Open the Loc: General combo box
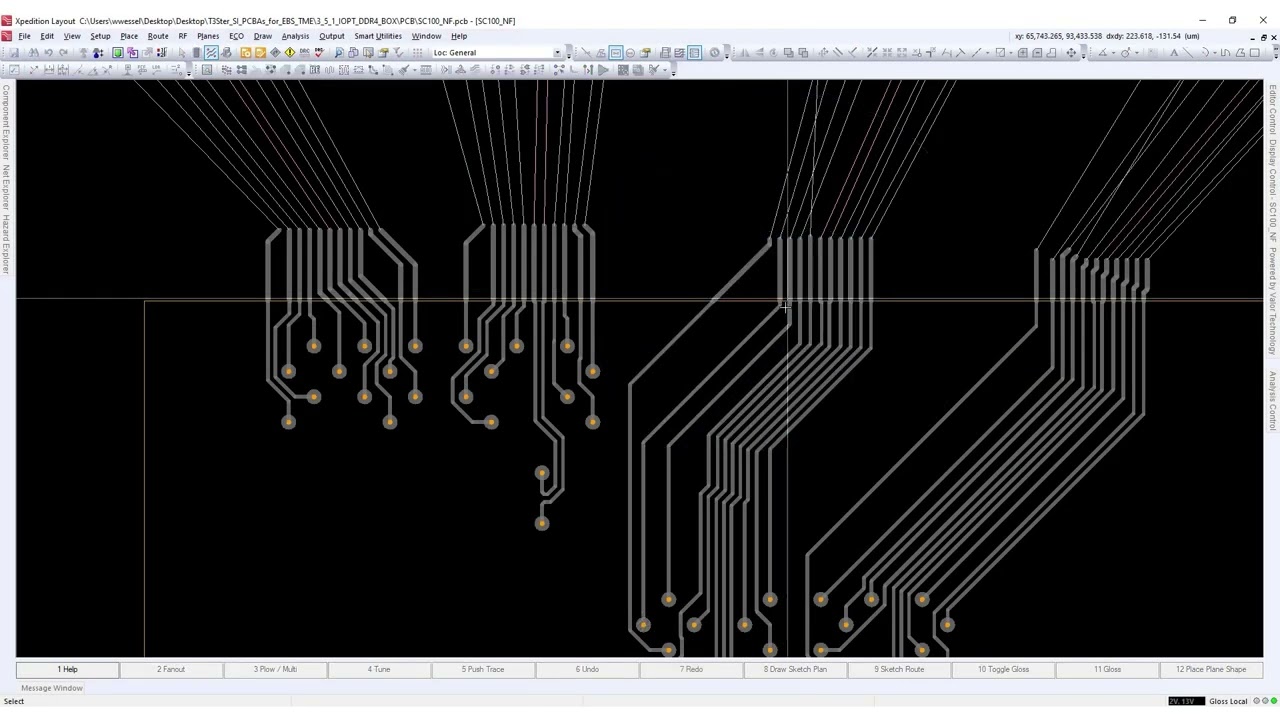 pos(498,53)
